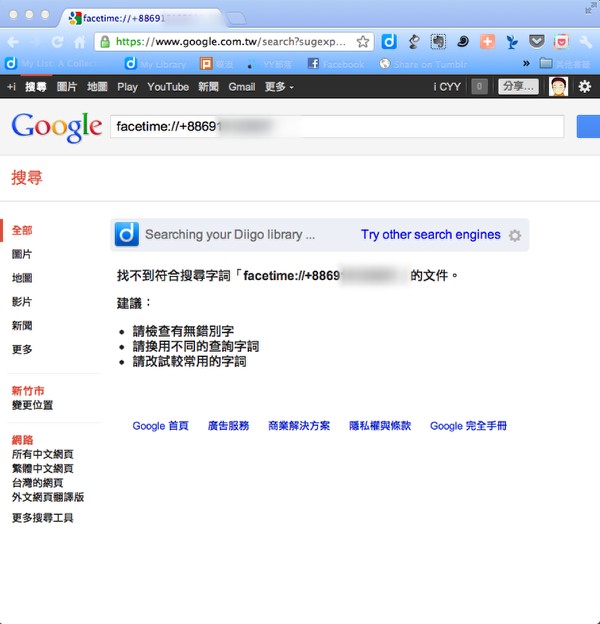Click the browser tab titled facetime://+8869

(x=141, y=18)
